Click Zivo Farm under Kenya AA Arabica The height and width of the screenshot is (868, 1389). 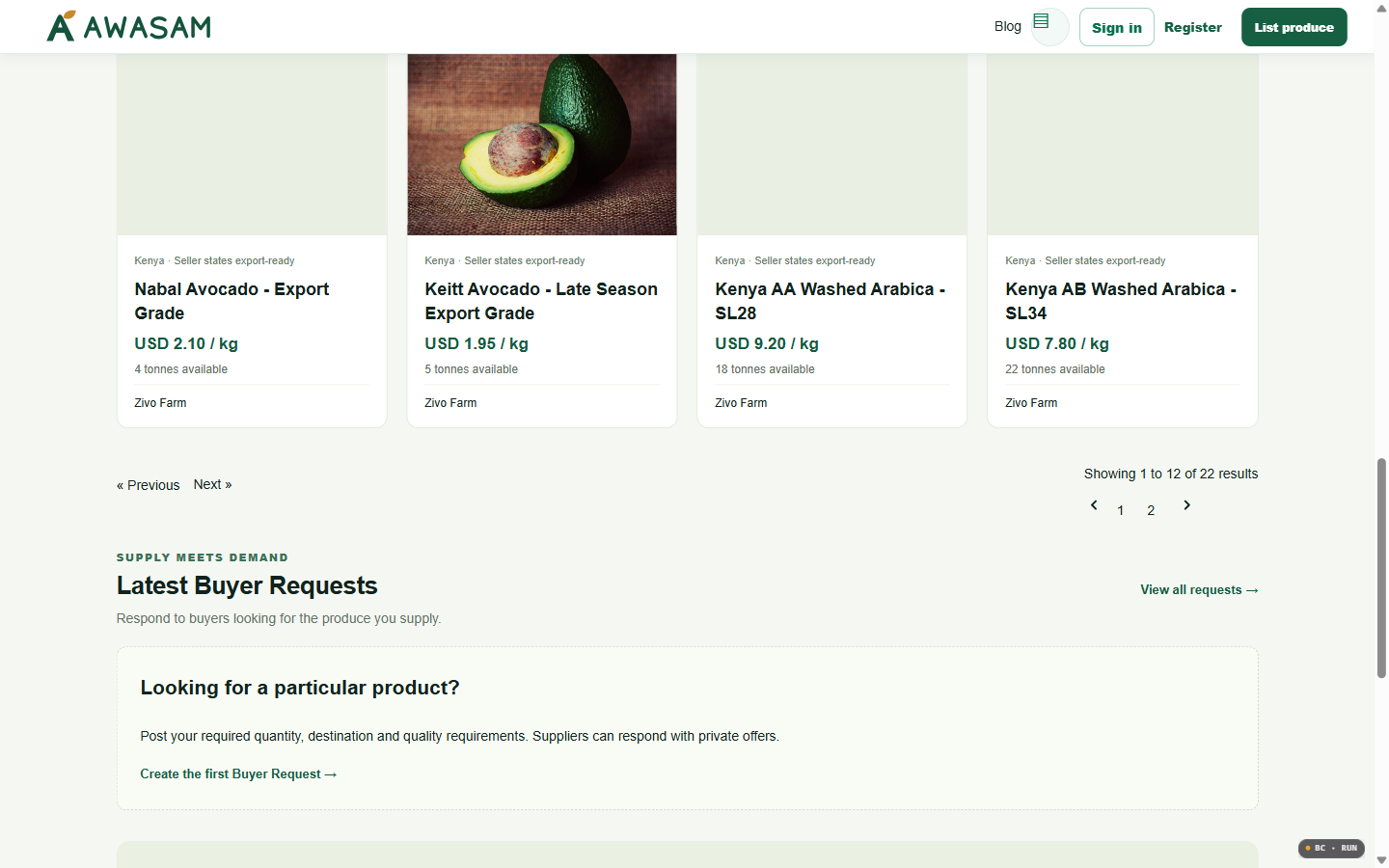point(742,403)
